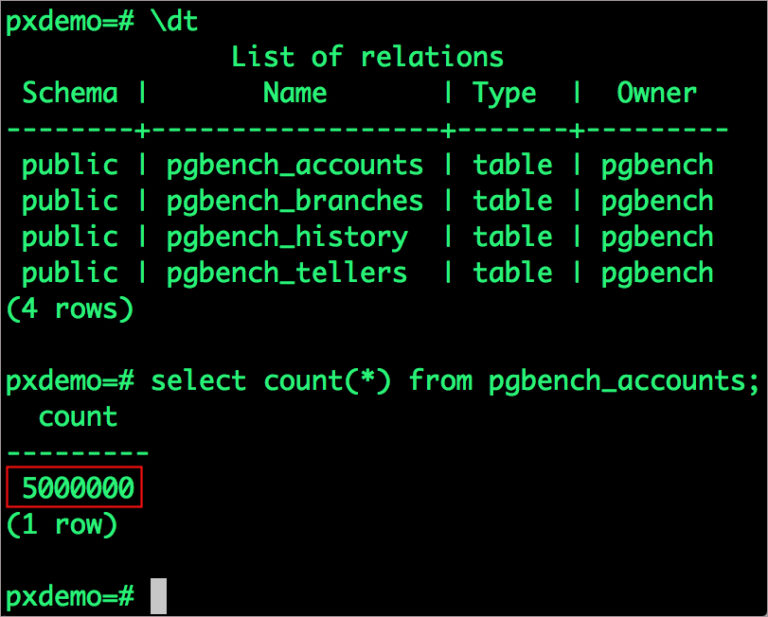Click the Type column header
The image size is (768, 617).
505,94
